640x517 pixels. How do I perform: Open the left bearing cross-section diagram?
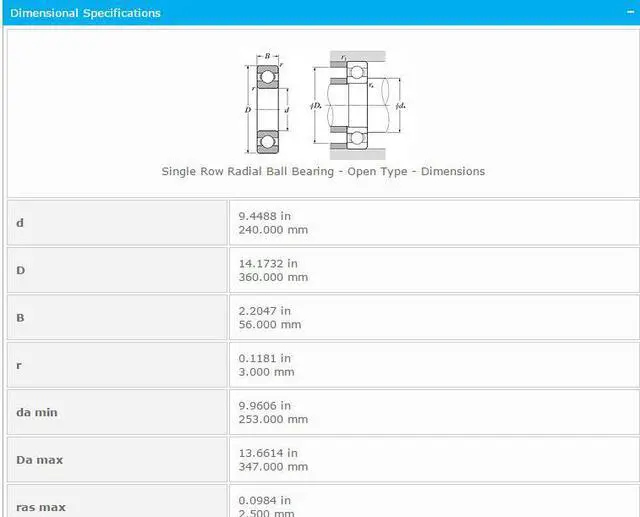click(x=267, y=104)
